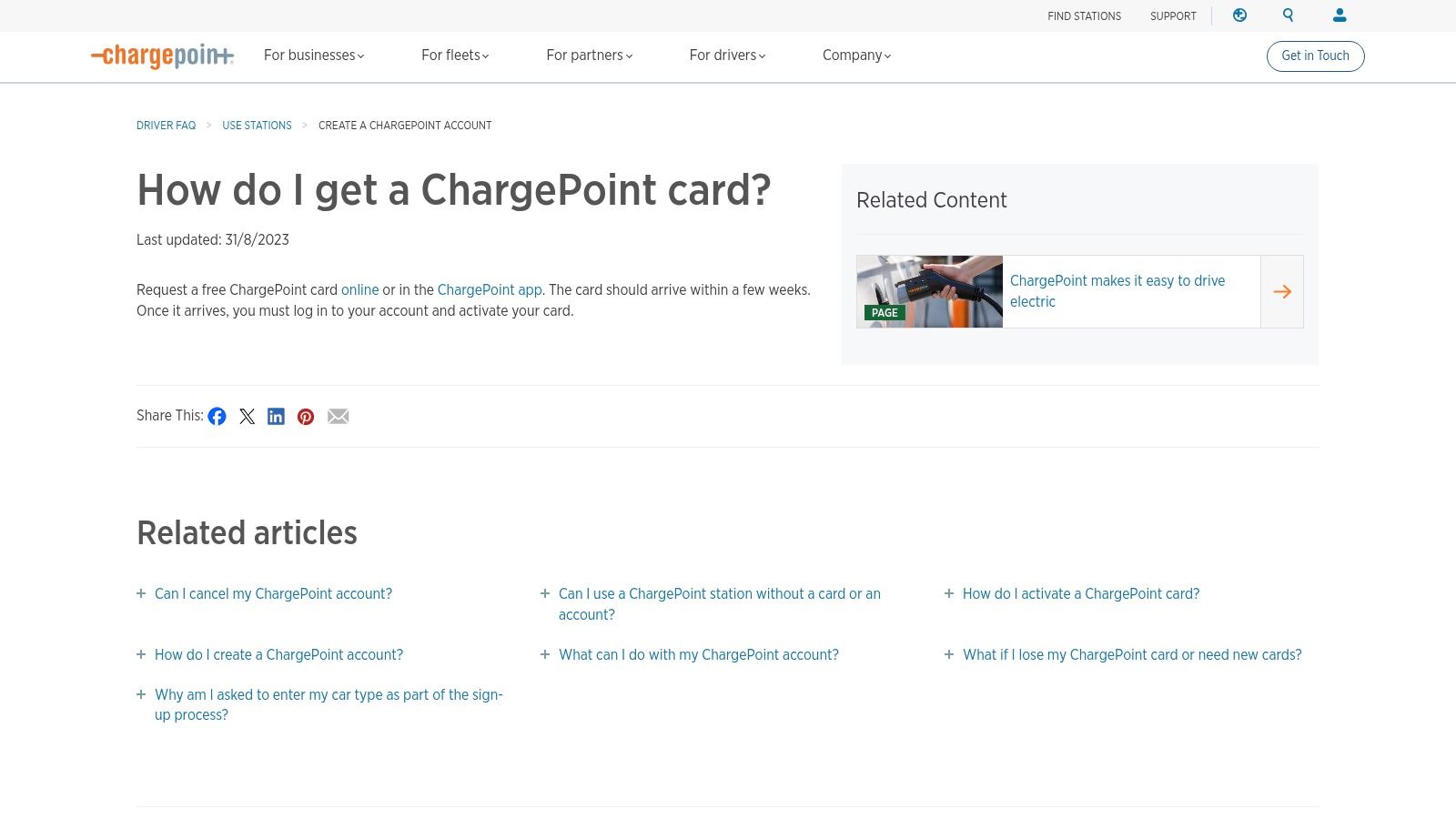Open the user account icon
Screen dimensions: 1456x819
(1339, 15)
